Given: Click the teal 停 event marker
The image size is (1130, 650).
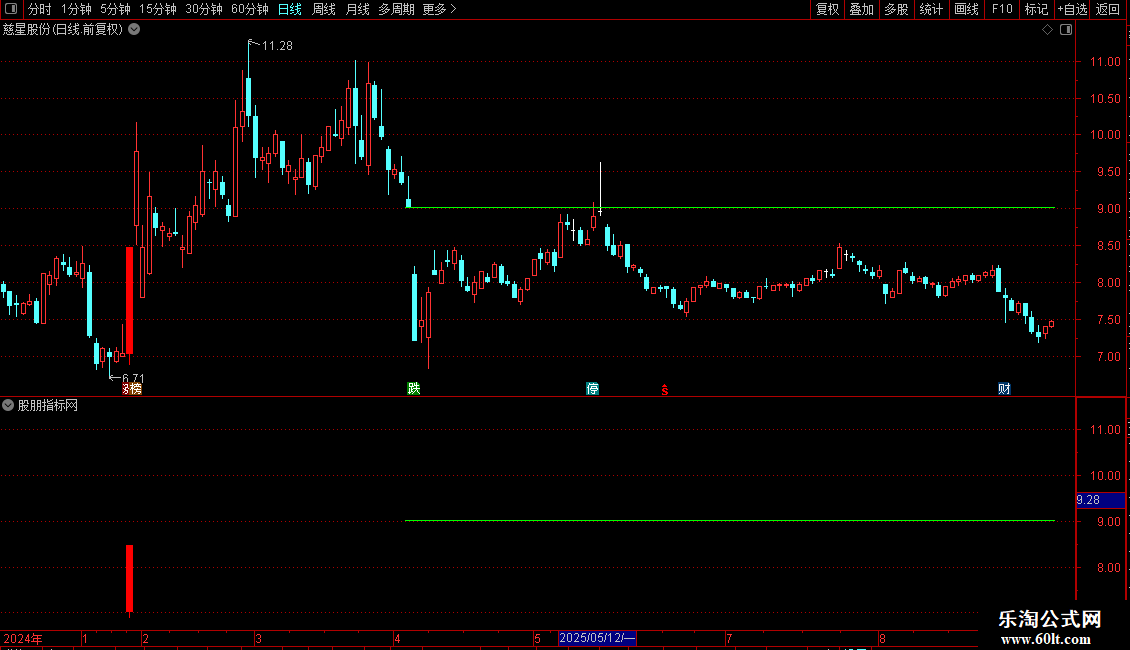Looking at the screenshot, I should point(592,389).
